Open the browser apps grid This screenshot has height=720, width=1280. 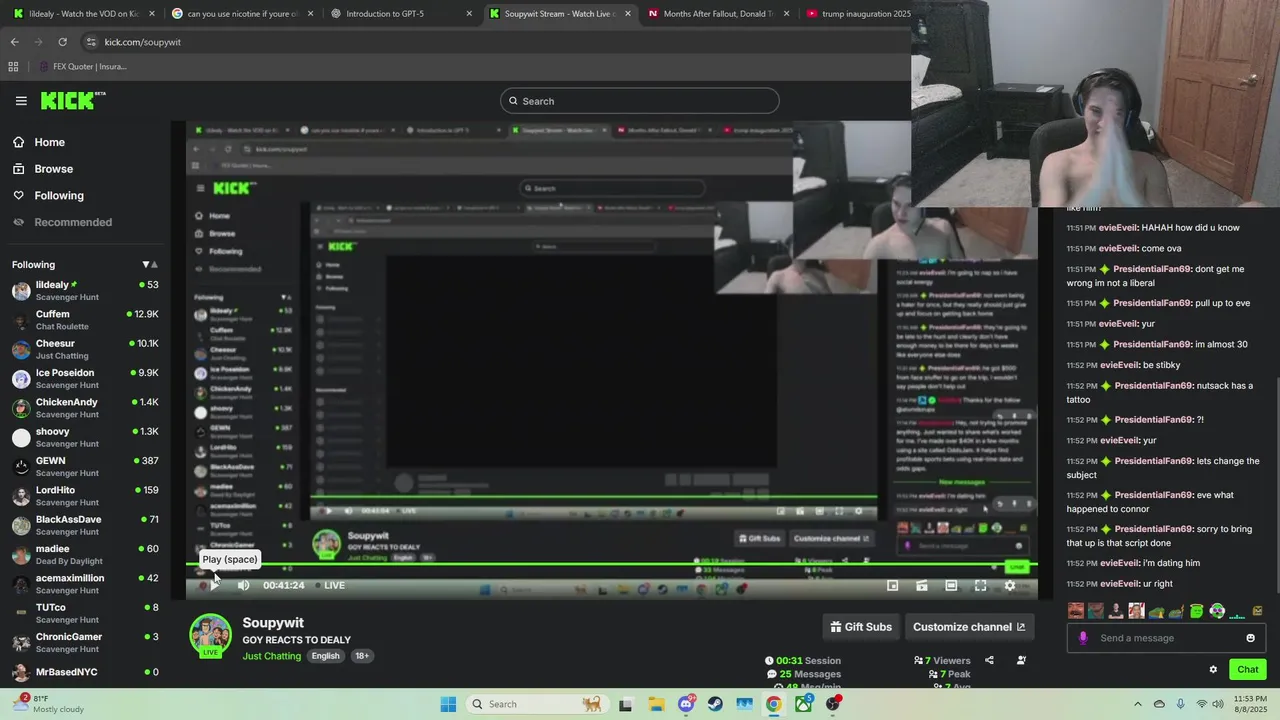click(13, 67)
